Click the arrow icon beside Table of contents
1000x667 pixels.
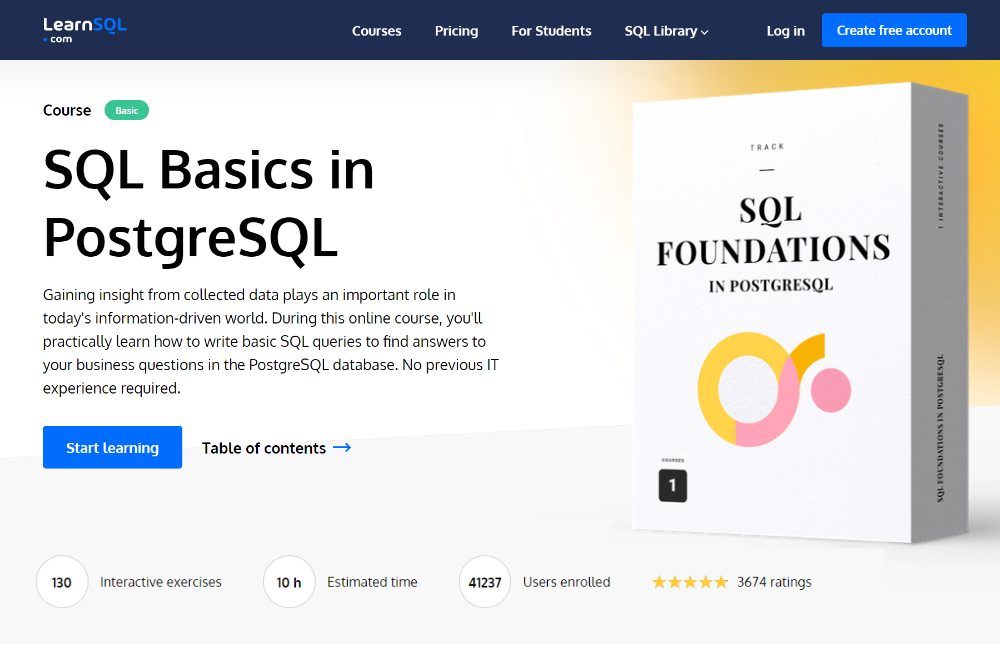[x=342, y=447]
